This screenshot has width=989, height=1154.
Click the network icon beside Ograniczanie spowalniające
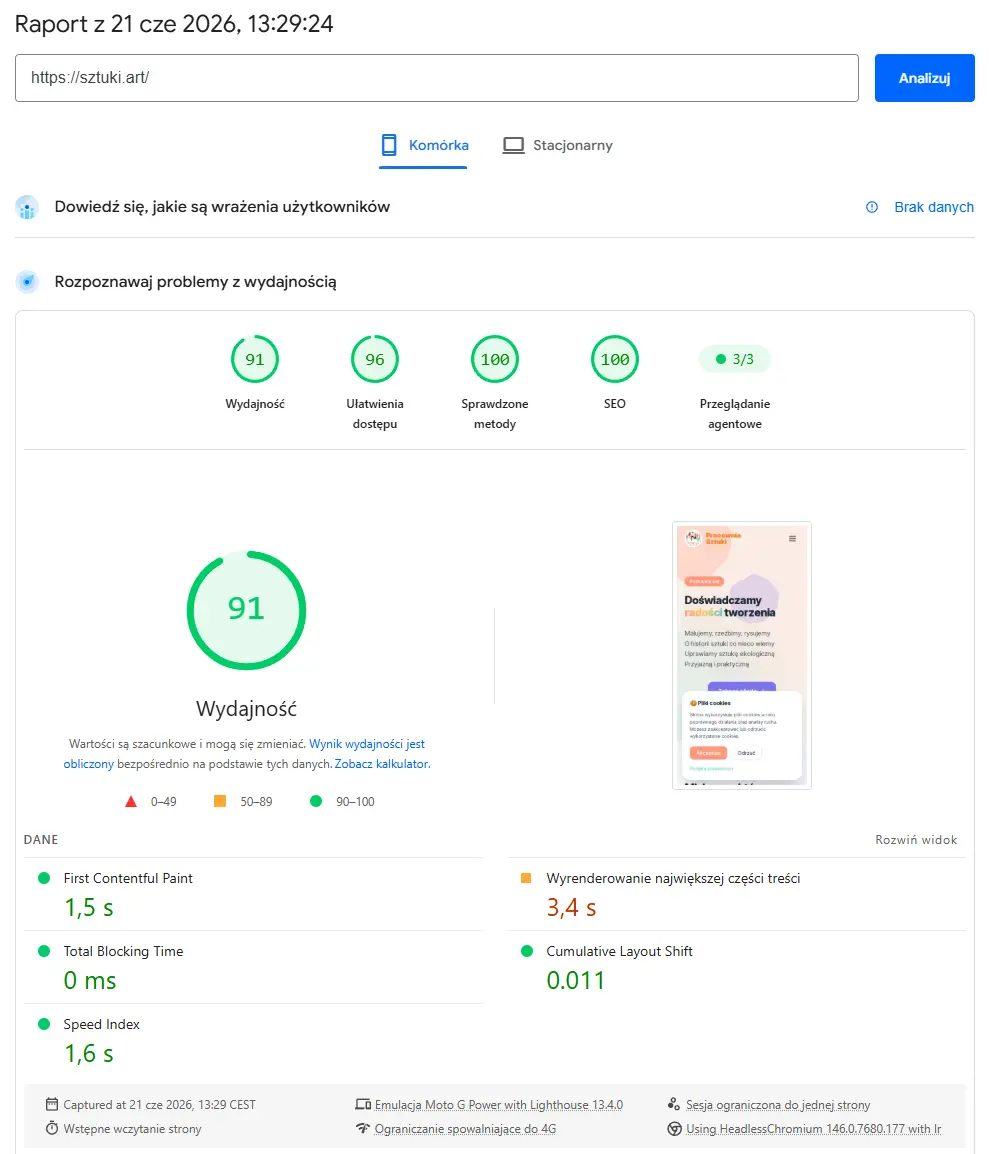[363, 1128]
